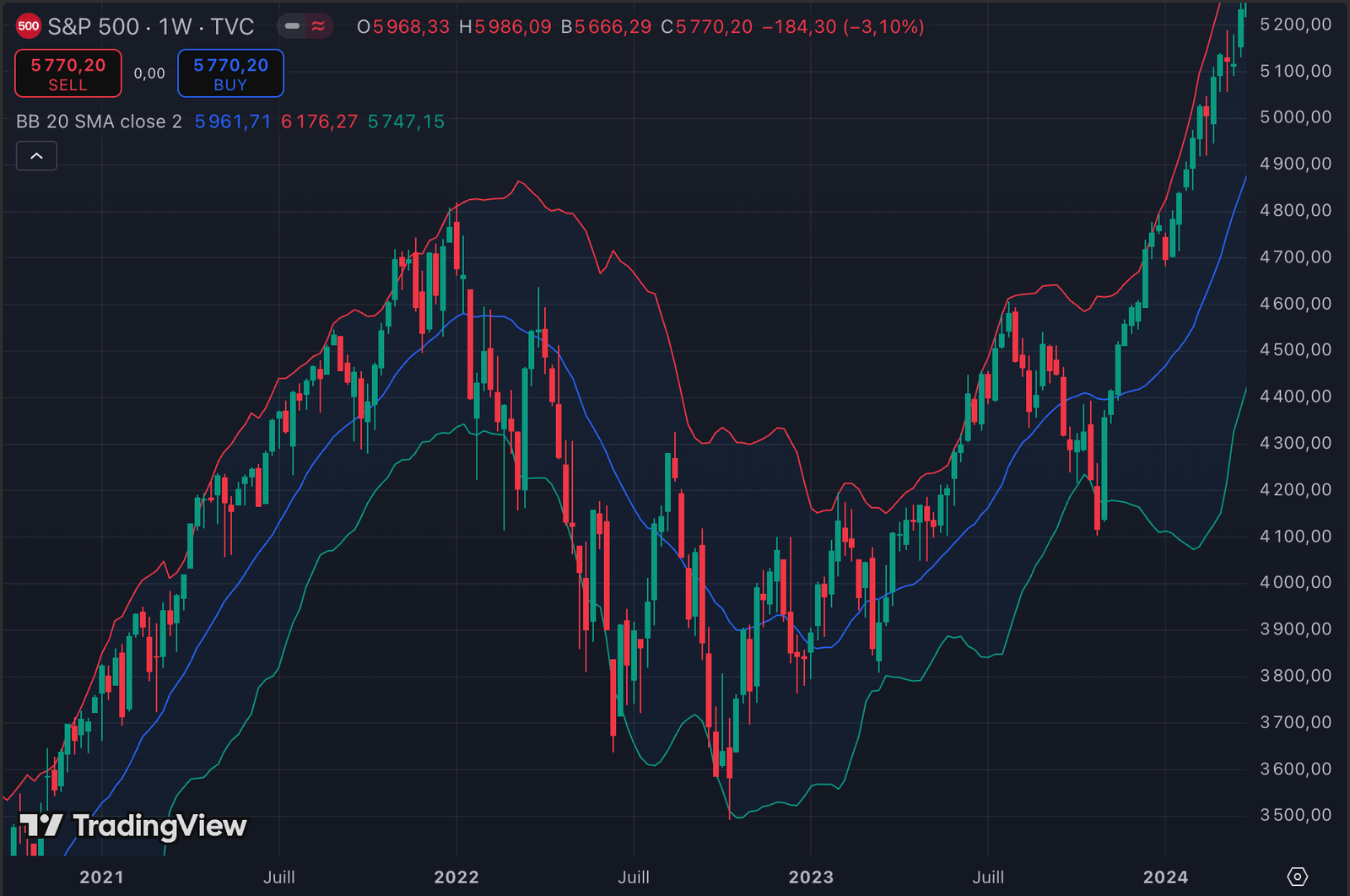
Task: Click the 3700,00 price axis label
Action: tap(1296, 722)
